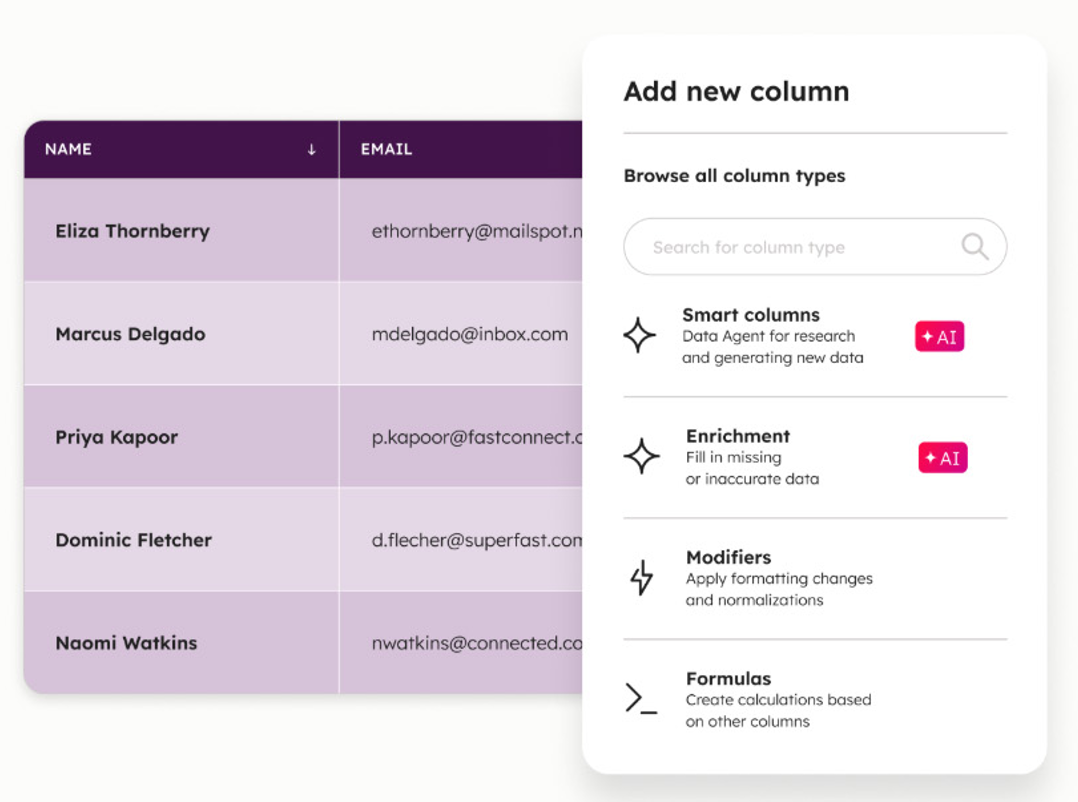The image size is (1078, 802).
Task: Click the mdelgado@inbox.com email cell
Action: [x=469, y=334]
